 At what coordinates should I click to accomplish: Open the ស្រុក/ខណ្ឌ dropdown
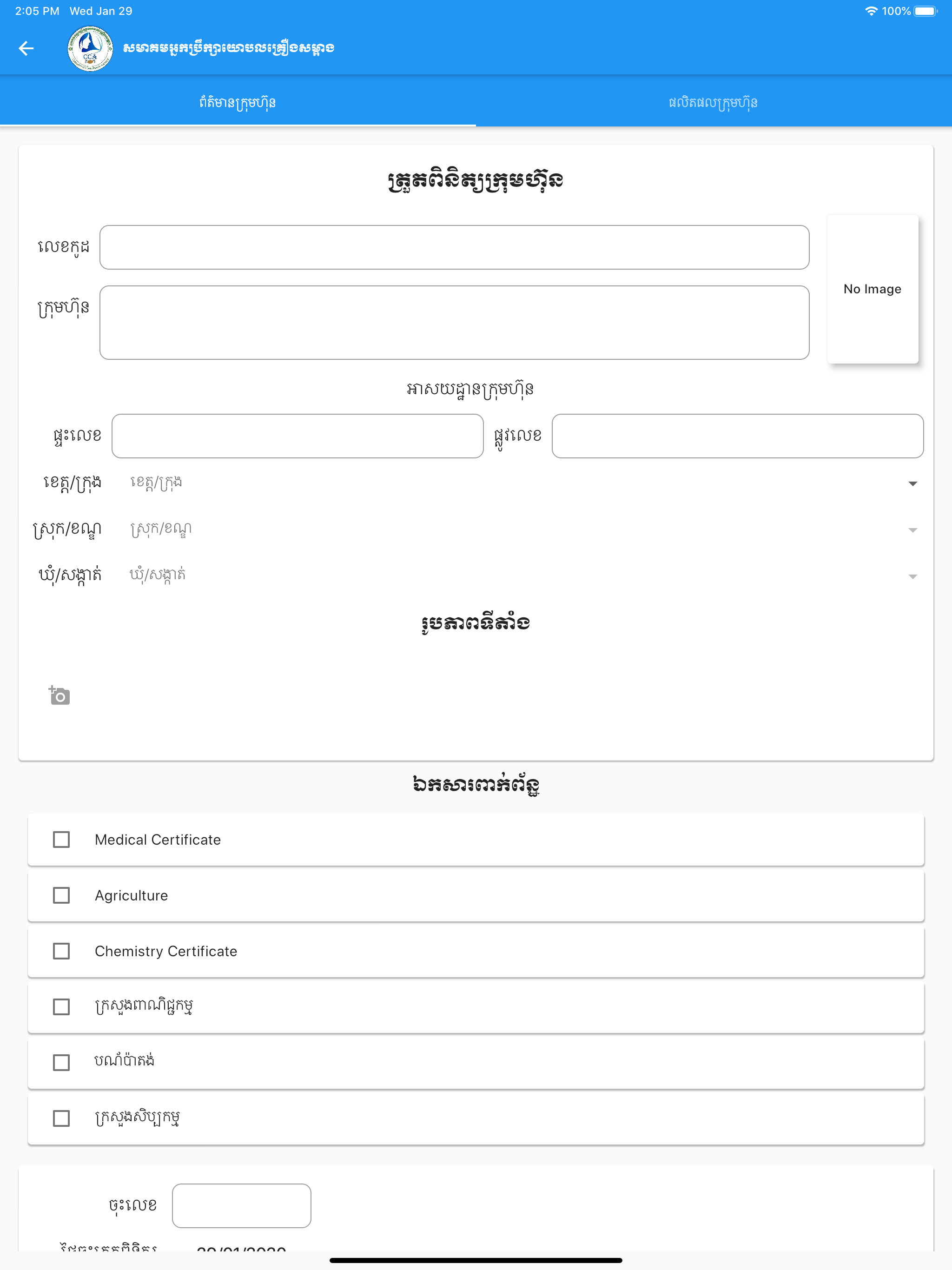523,529
